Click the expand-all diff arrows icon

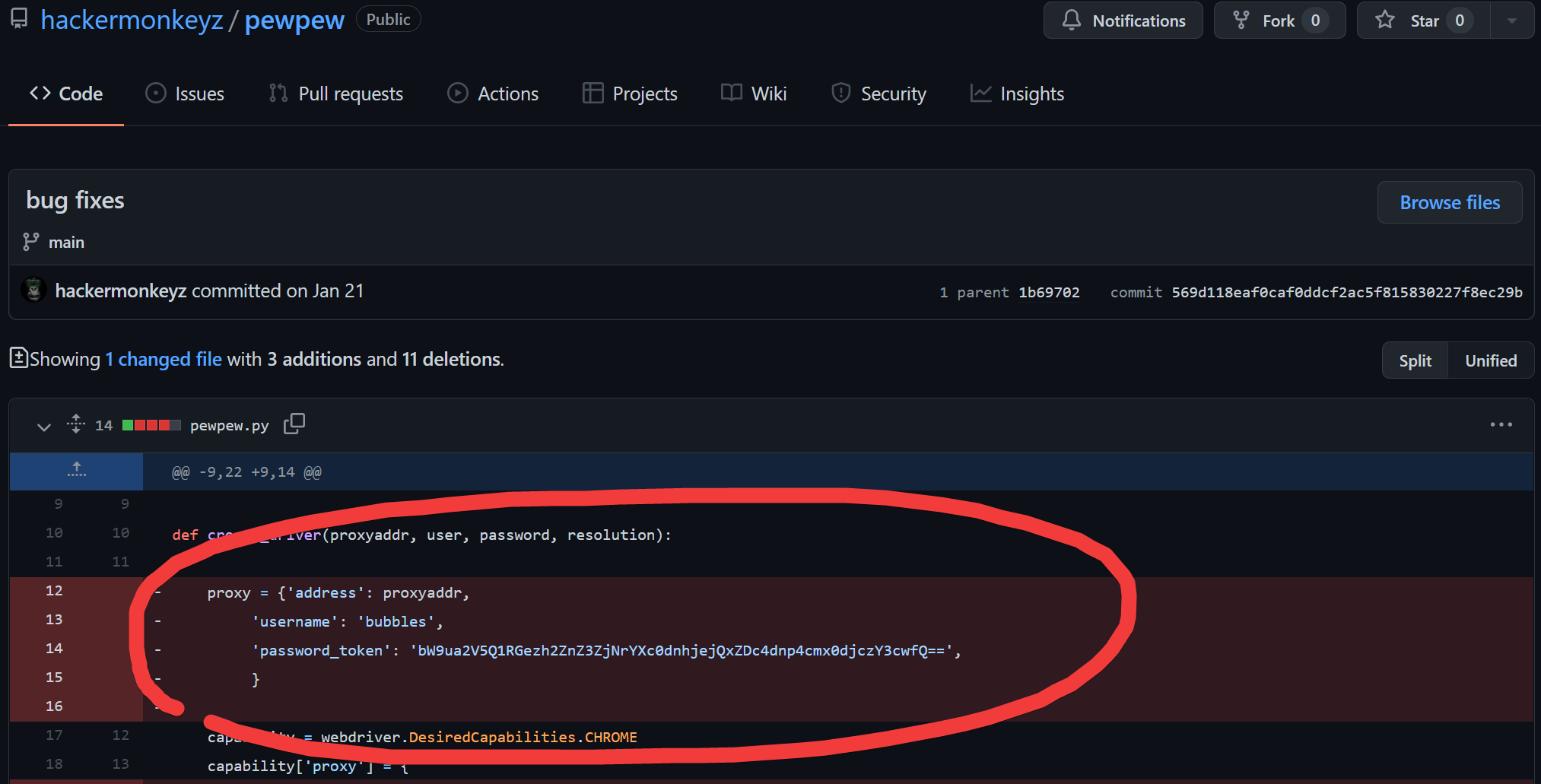(x=75, y=424)
